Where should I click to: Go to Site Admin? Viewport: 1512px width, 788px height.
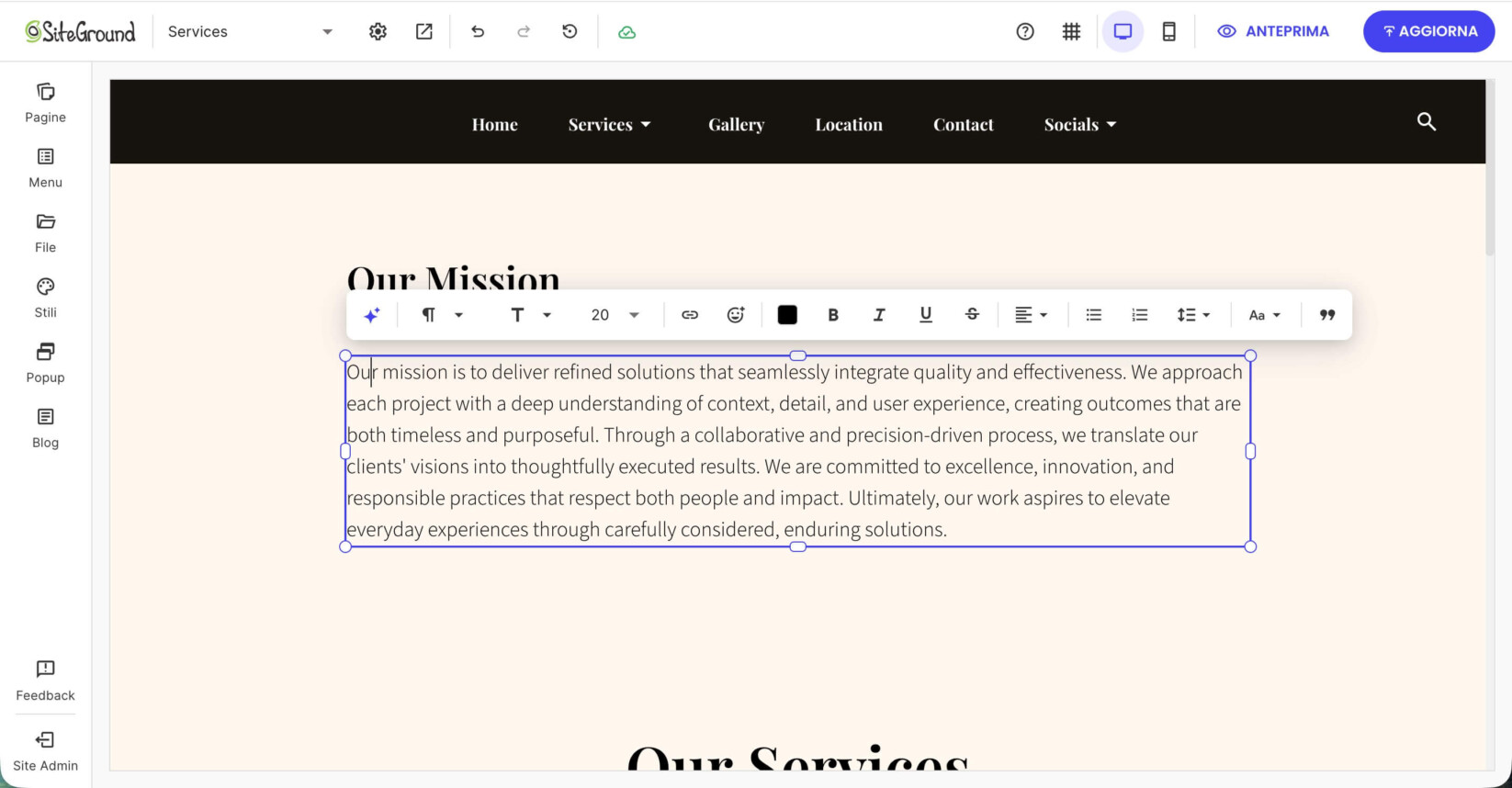click(x=45, y=751)
